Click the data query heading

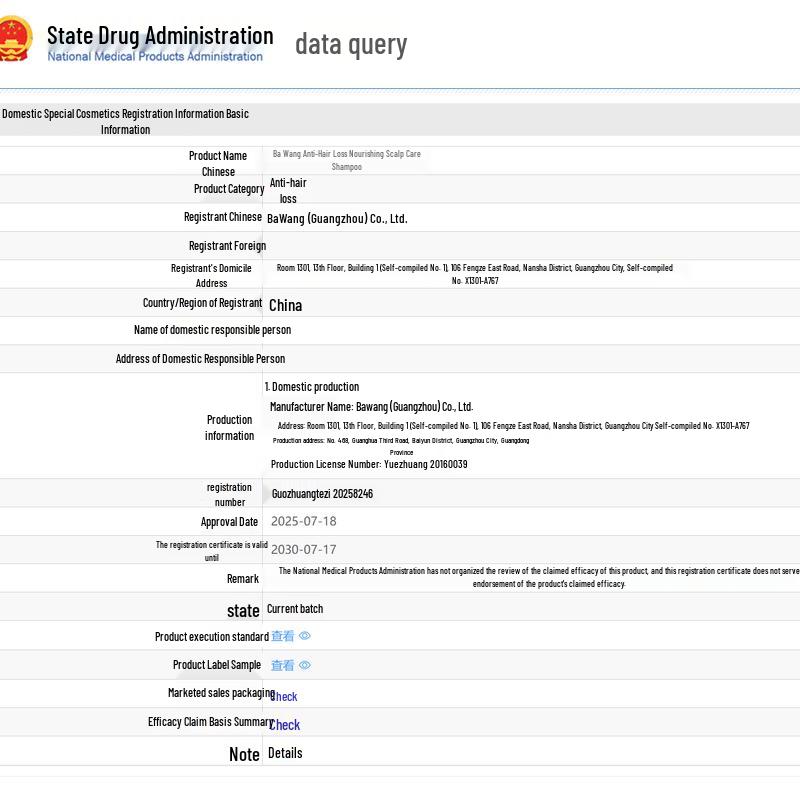(x=351, y=44)
